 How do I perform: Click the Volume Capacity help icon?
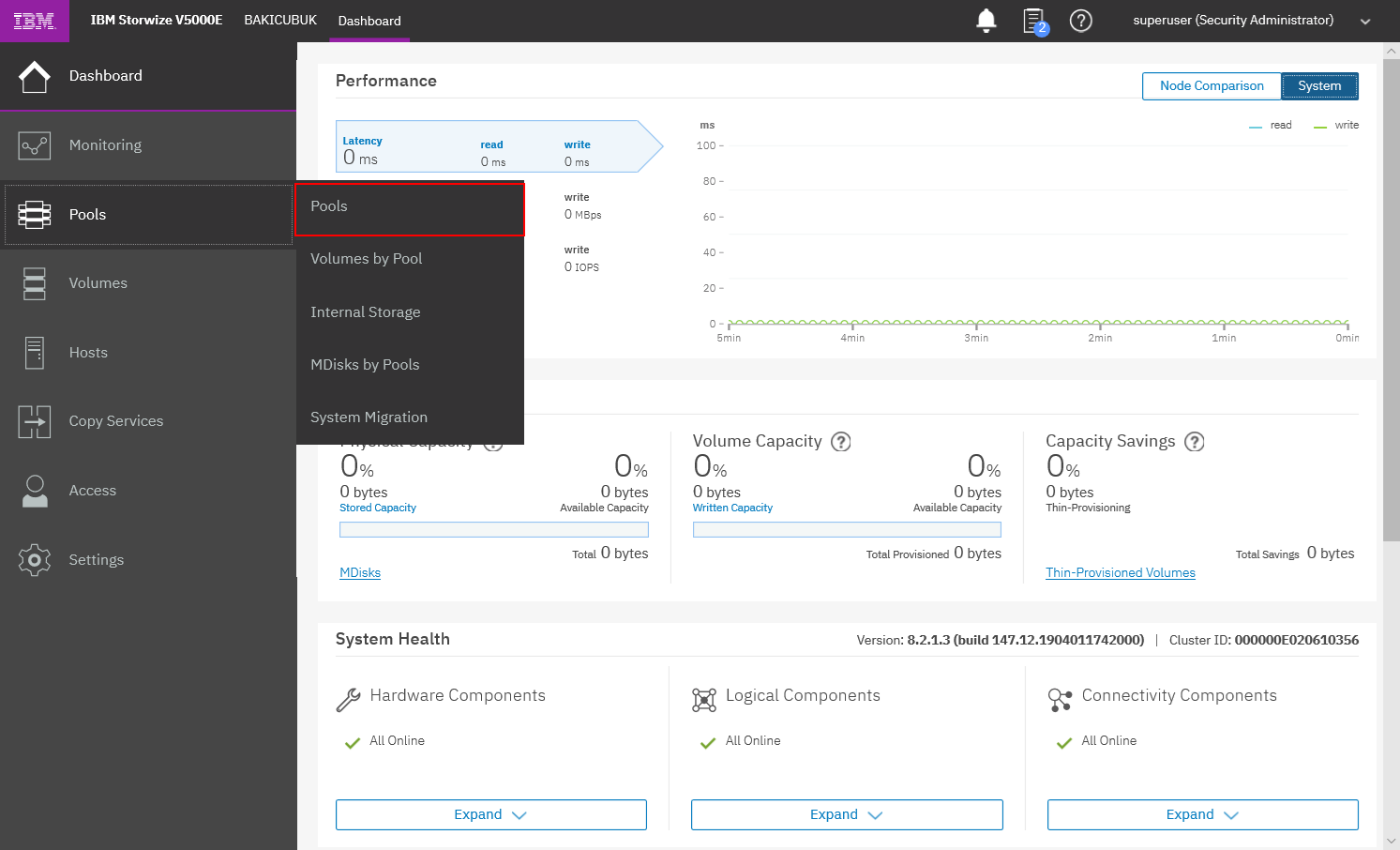tap(841, 442)
